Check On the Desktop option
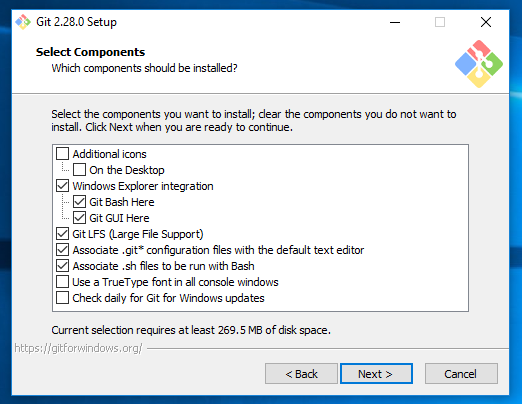This screenshot has height=404, width=522. 79,170
